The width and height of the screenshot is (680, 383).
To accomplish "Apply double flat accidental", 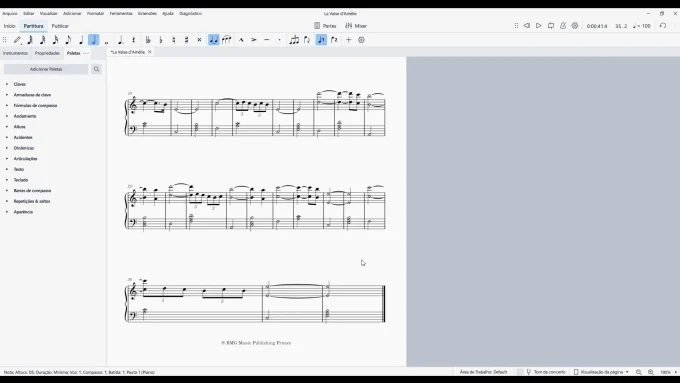I will point(148,40).
